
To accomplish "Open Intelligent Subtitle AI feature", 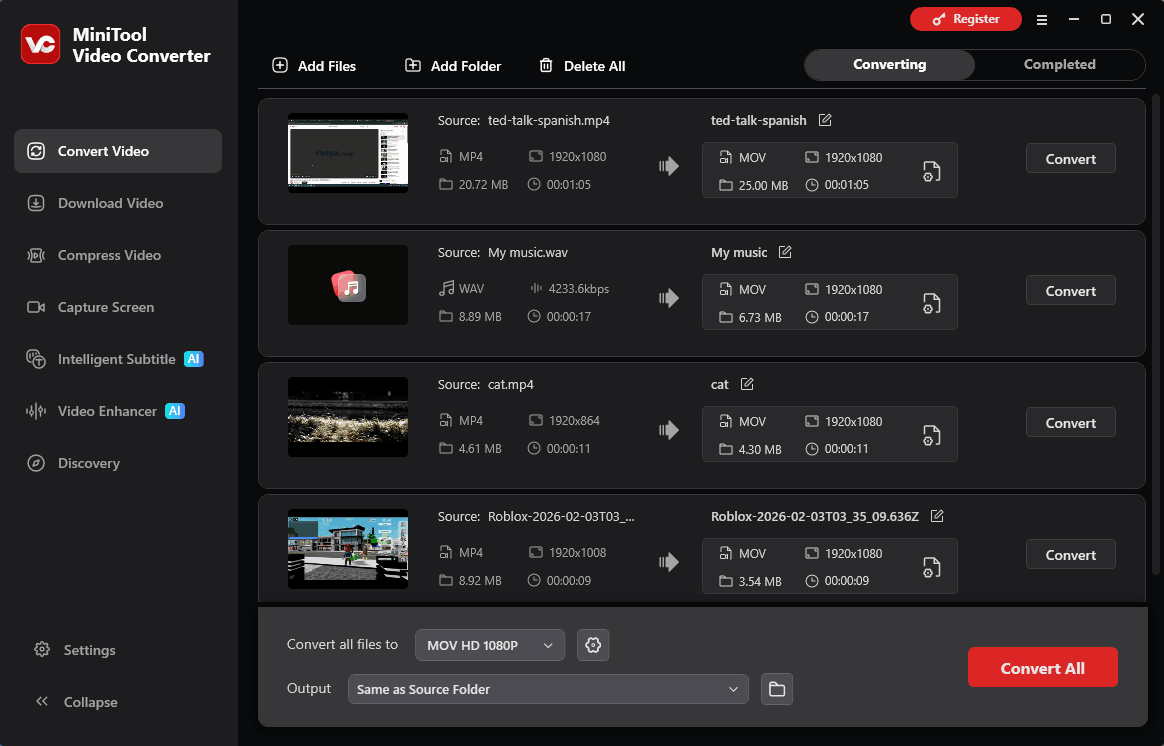I will pyautogui.click(x=118, y=359).
